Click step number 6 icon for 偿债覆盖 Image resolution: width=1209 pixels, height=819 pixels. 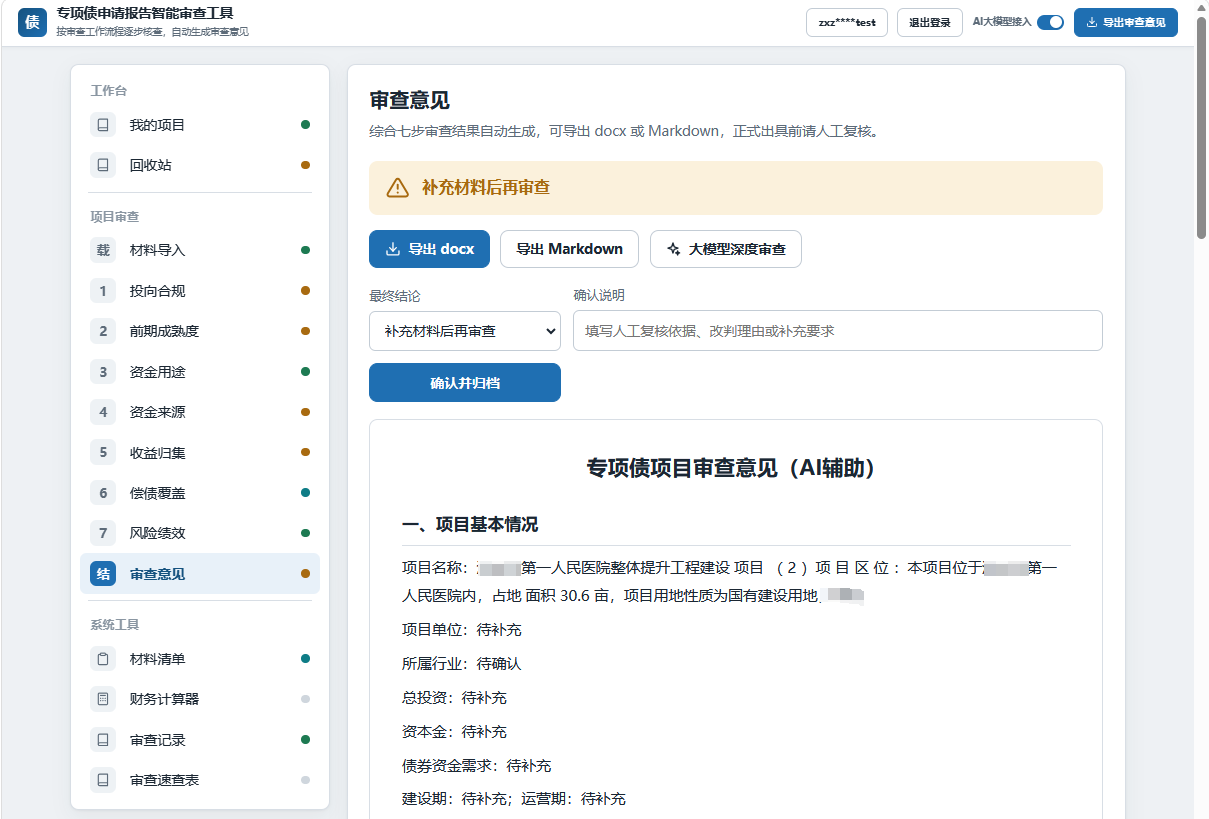coord(103,493)
